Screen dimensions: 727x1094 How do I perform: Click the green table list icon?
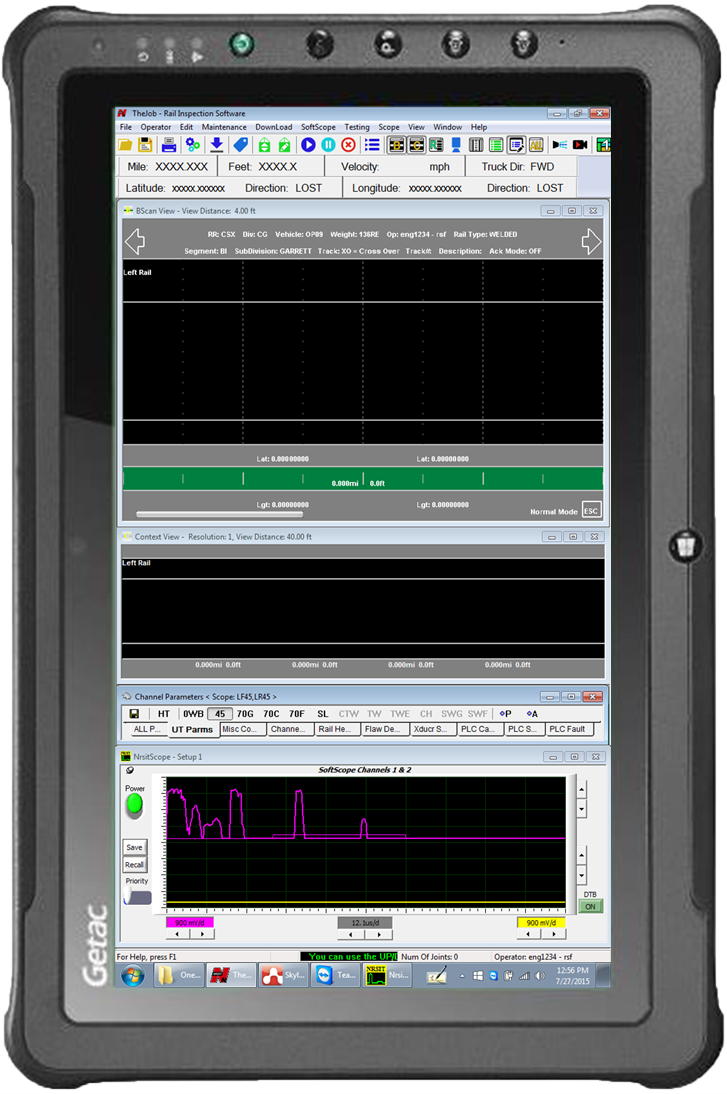(496, 145)
